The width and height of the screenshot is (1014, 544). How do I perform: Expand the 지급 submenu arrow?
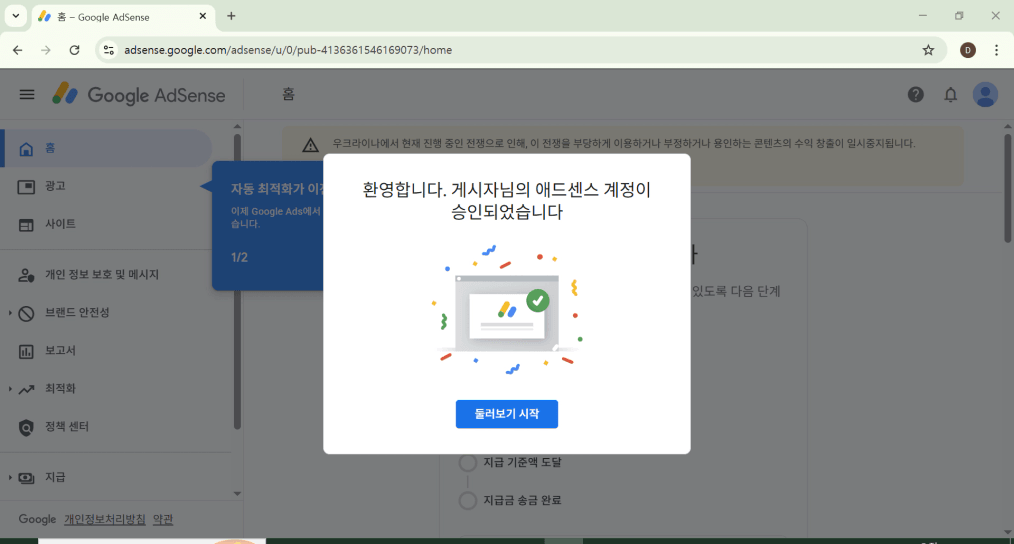(10, 478)
